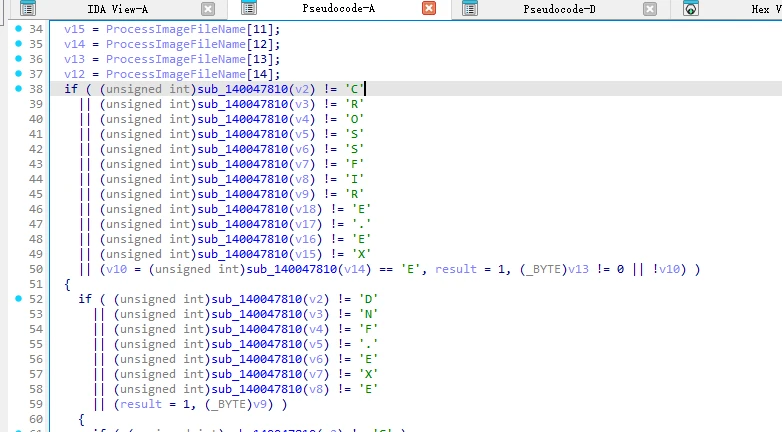Select the result variable on line 50
782x432 pixels.
click(456, 269)
